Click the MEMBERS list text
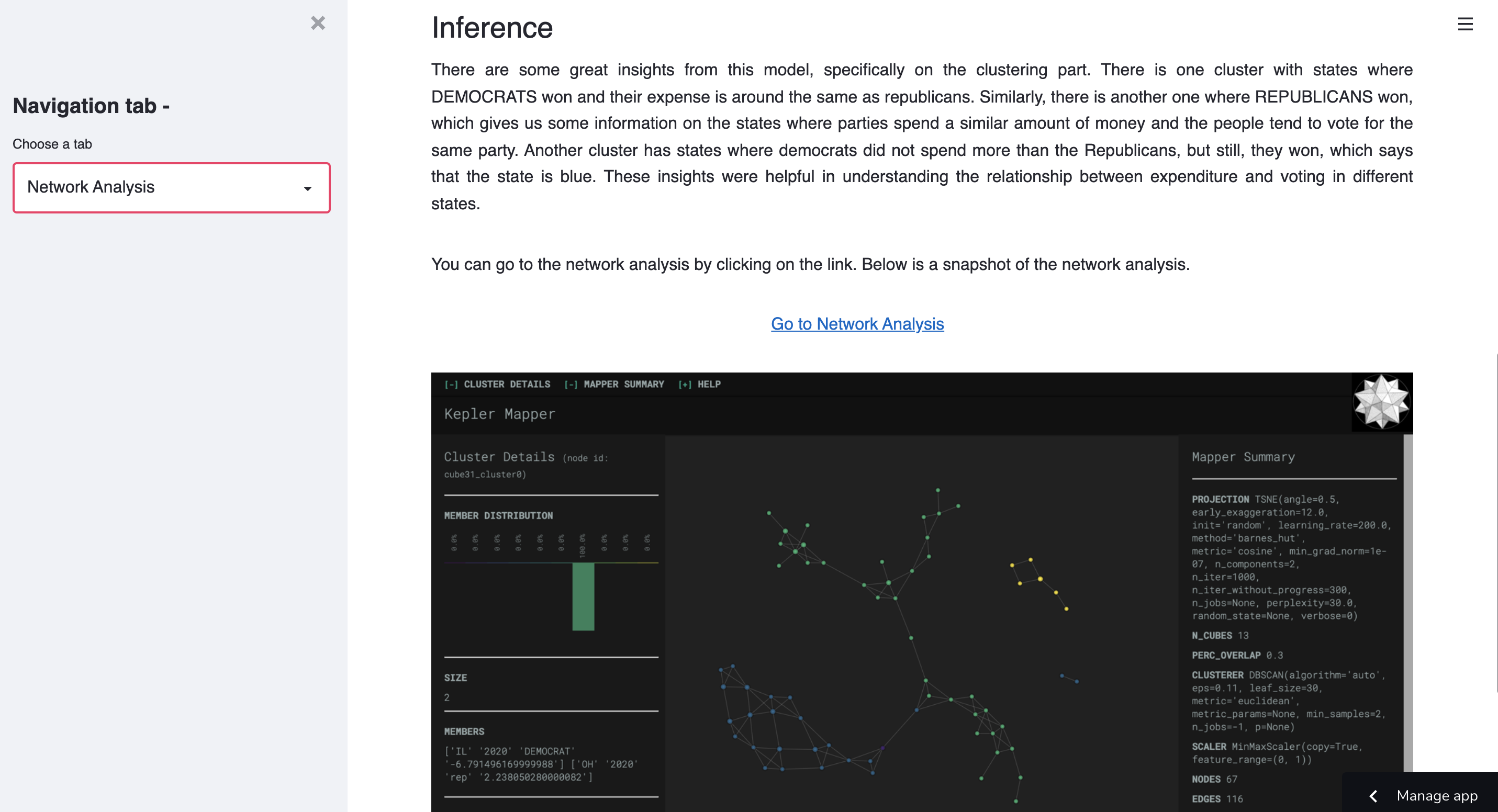This screenshot has height=812, width=1498. tap(541, 764)
